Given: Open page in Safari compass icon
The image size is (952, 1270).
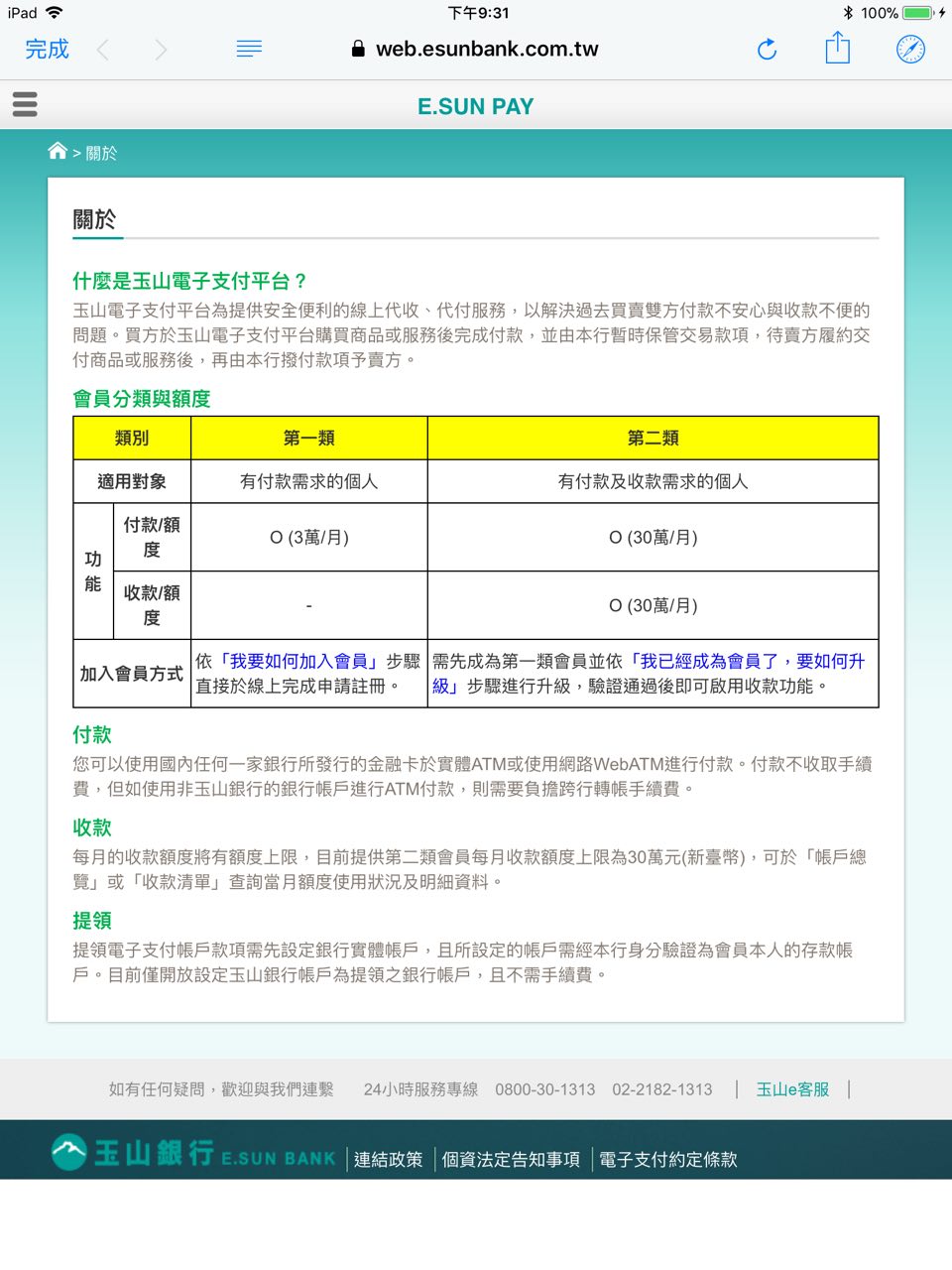Looking at the screenshot, I should pos(910,50).
